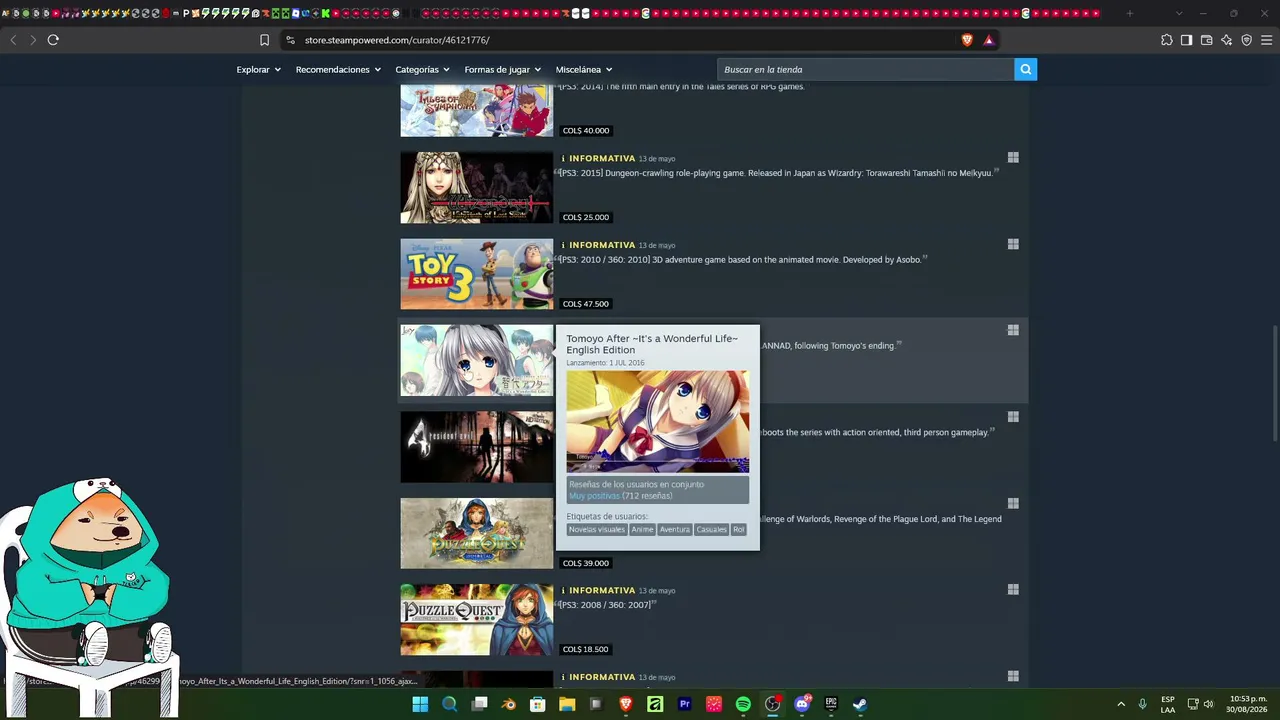The image size is (1280, 720).
Task: Open the browser extensions puzzle icon
Action: coord(1166,40)
